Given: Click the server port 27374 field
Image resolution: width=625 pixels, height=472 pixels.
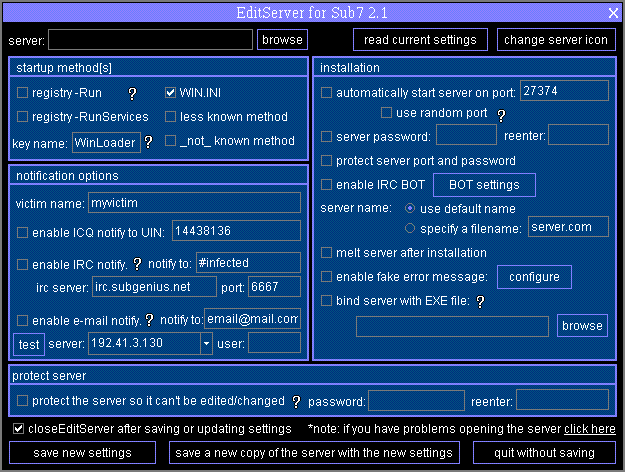Looking at the screenshot, I should (564, 90).
